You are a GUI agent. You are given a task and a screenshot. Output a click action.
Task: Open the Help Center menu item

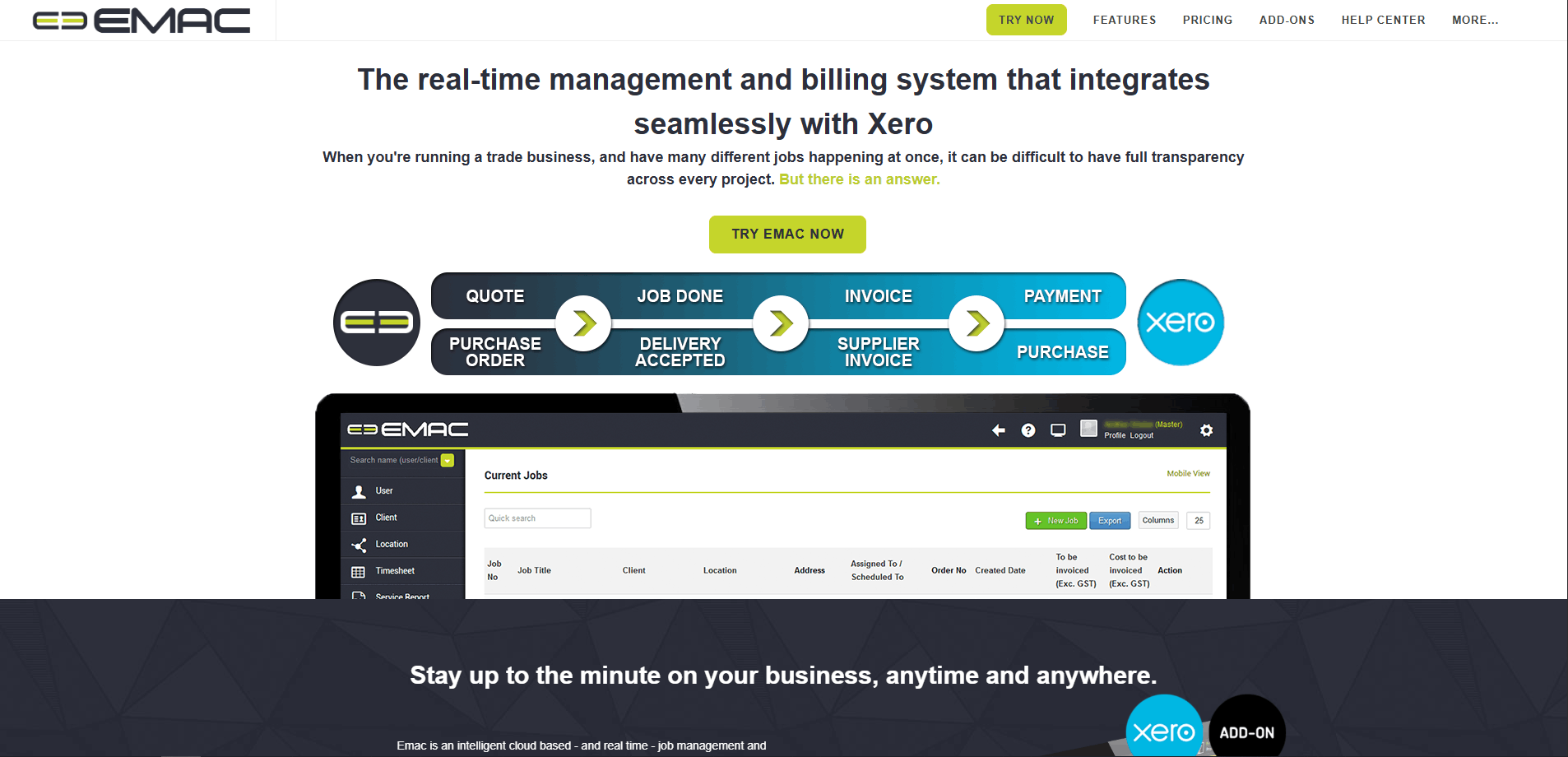[x=1383, y=20]
